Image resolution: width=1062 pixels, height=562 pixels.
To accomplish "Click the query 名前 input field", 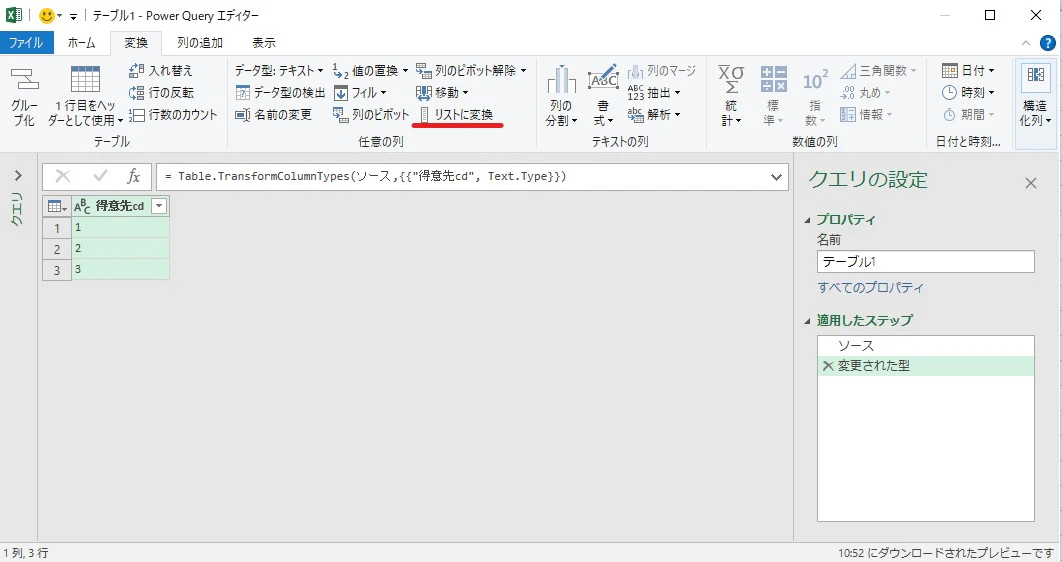I will (925, 261).
